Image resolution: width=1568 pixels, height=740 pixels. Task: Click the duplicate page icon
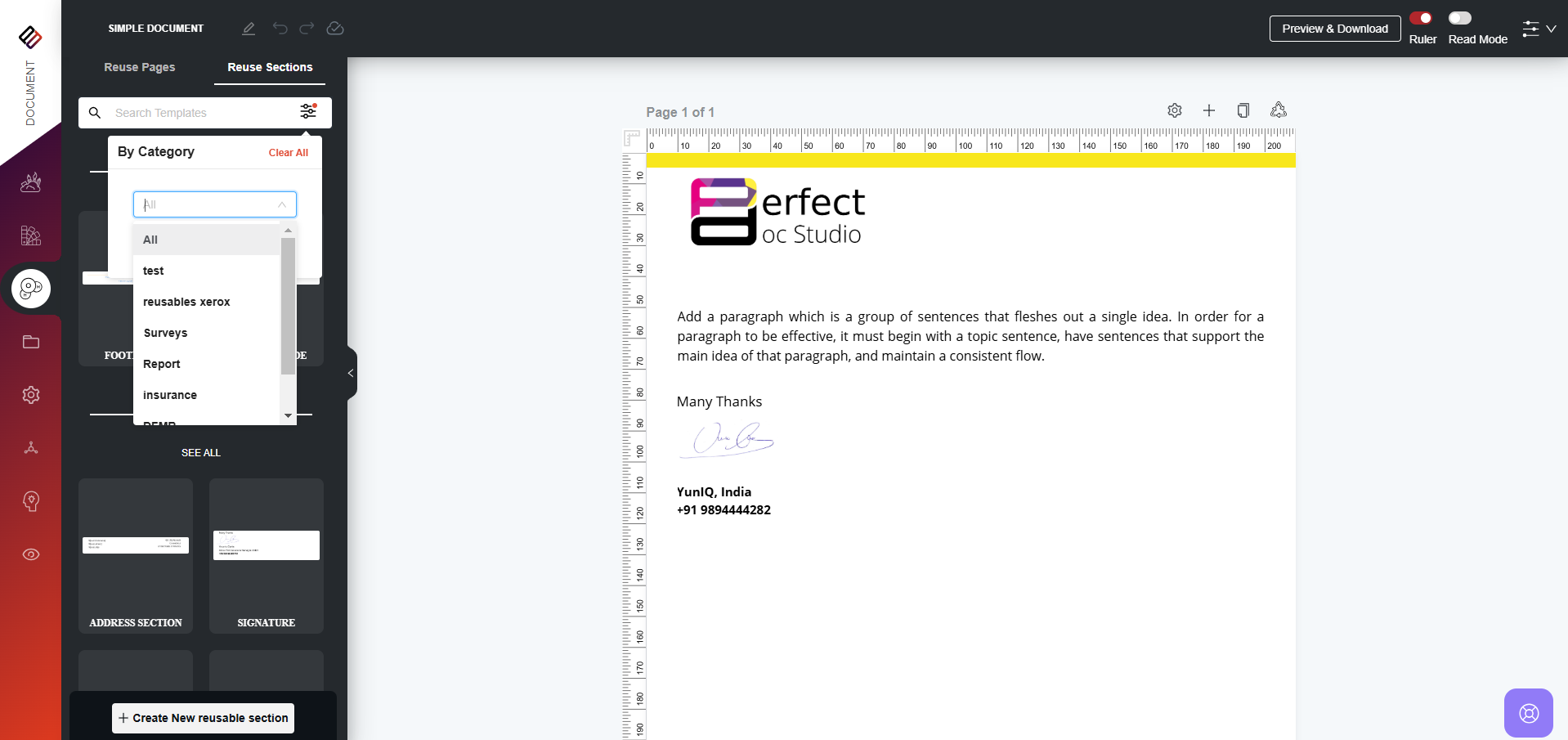click(1243, 110)
